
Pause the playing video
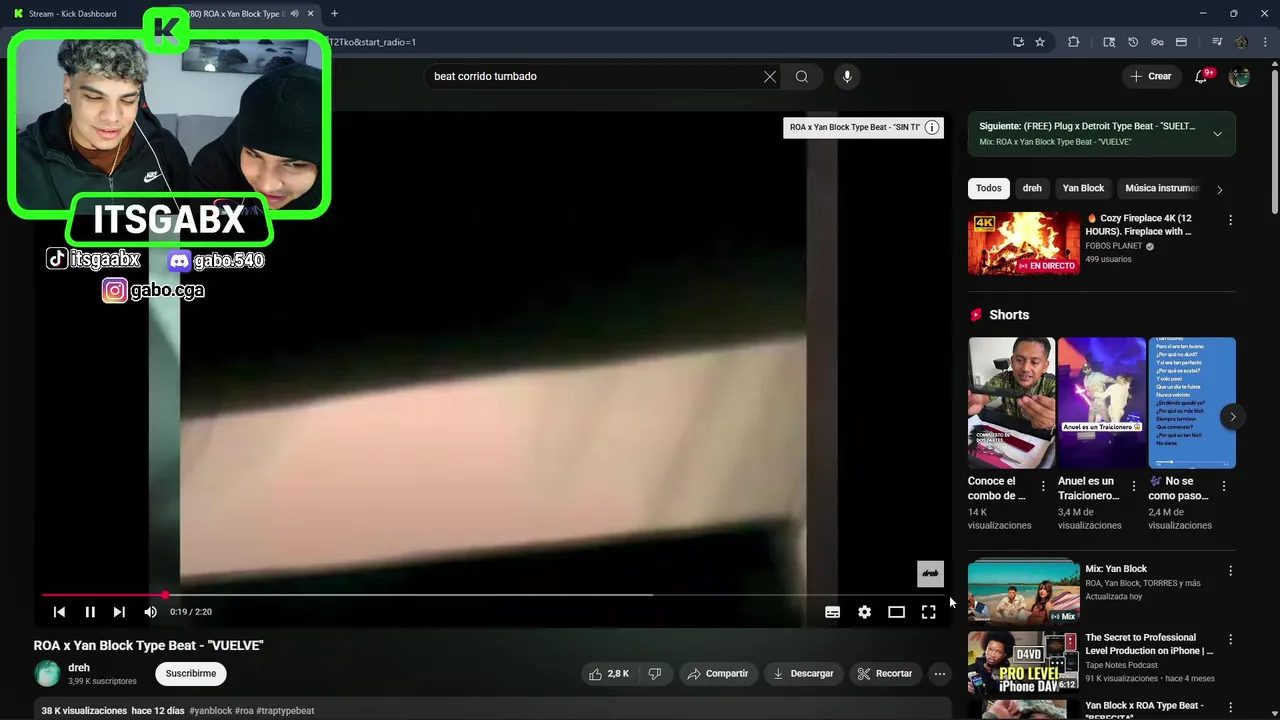click(x=90, y=612)
